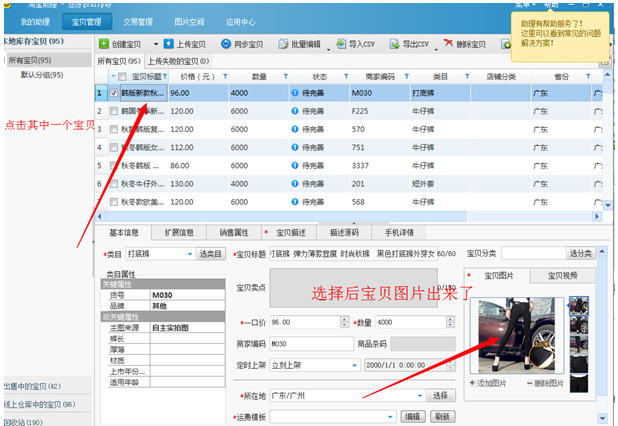
Task: Click the 一口价 spinner arrows
Action: click(x=344, y=322)
